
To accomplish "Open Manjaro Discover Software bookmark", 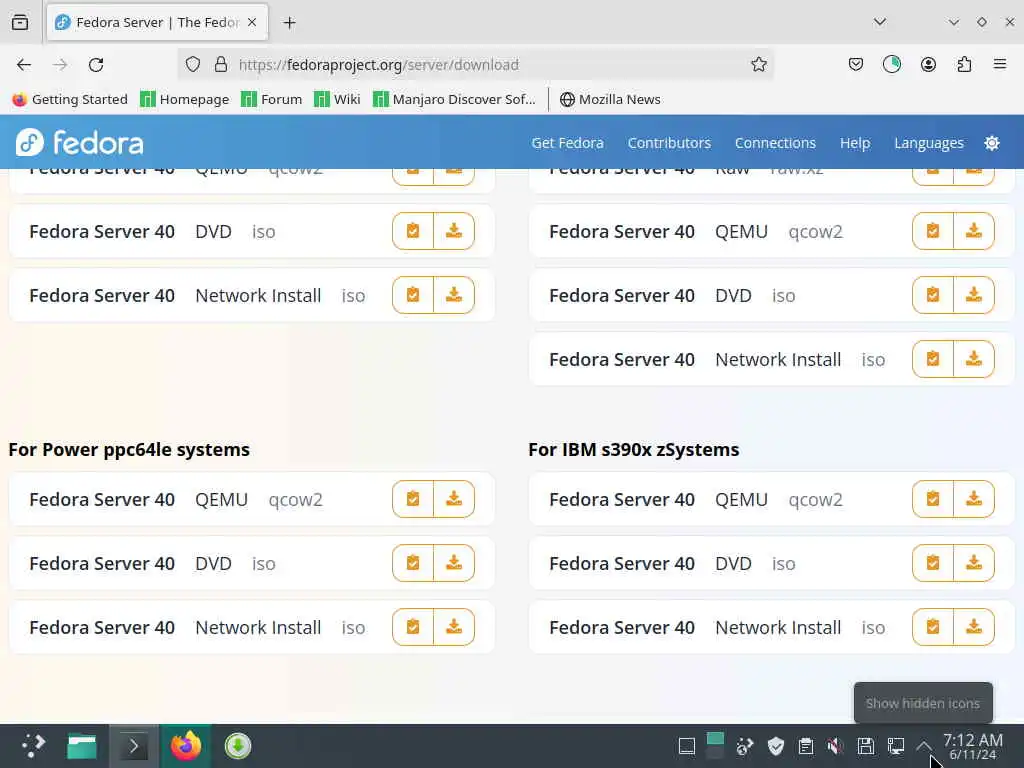I will 454,99.
